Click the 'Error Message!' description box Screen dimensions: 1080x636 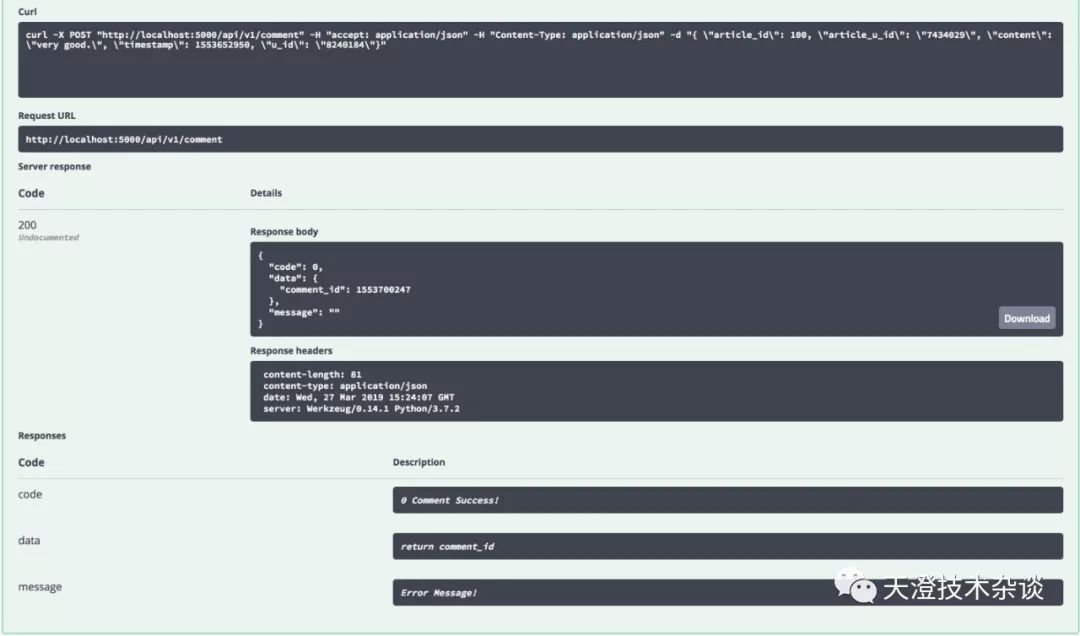click(727, 593)
